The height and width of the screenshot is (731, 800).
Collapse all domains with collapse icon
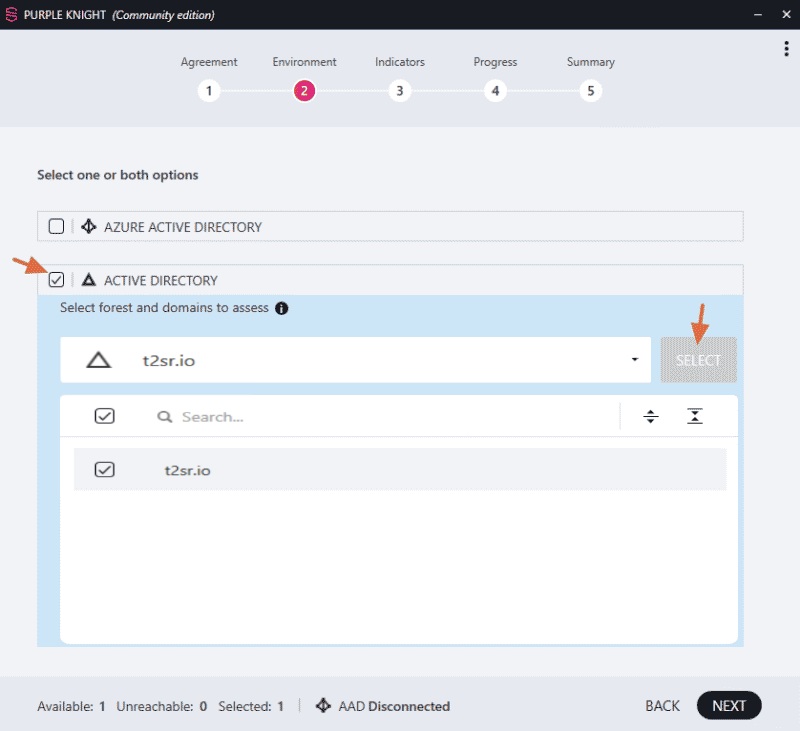694,416
